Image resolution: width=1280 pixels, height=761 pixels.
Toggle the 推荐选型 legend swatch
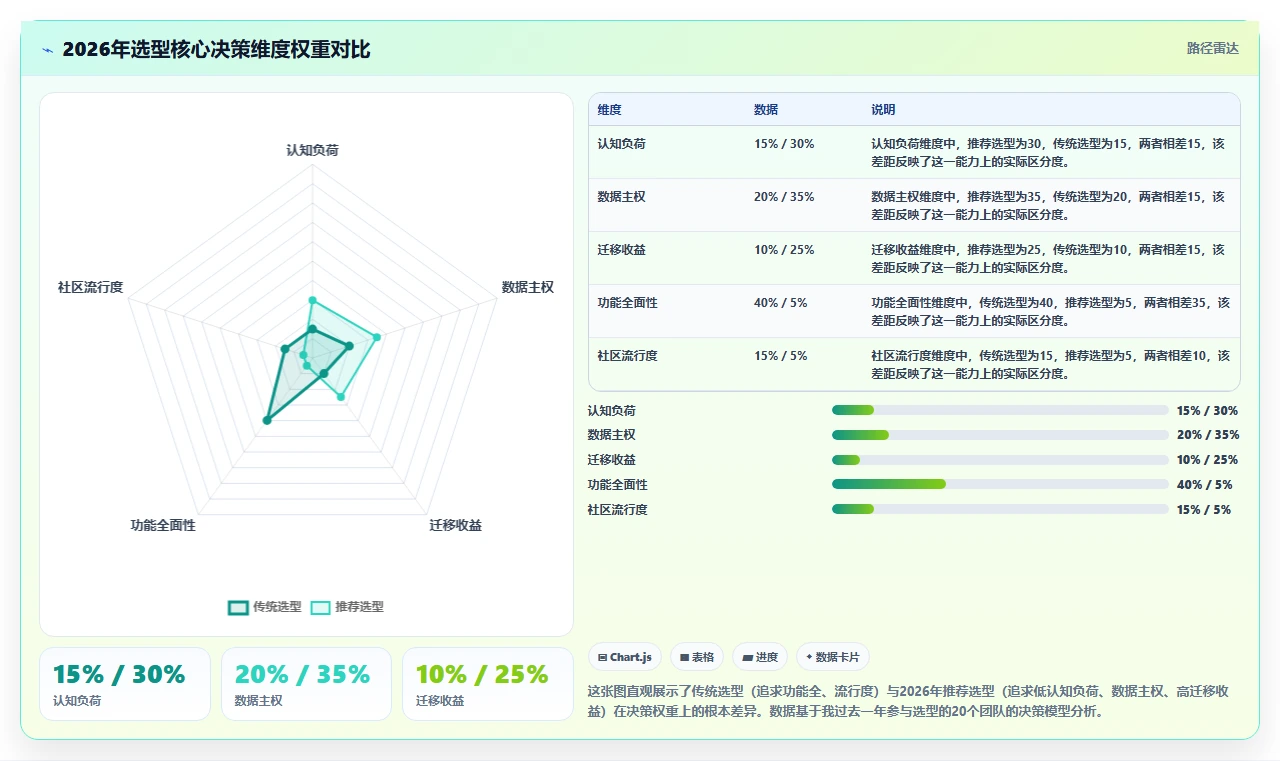tap(320, 607)
